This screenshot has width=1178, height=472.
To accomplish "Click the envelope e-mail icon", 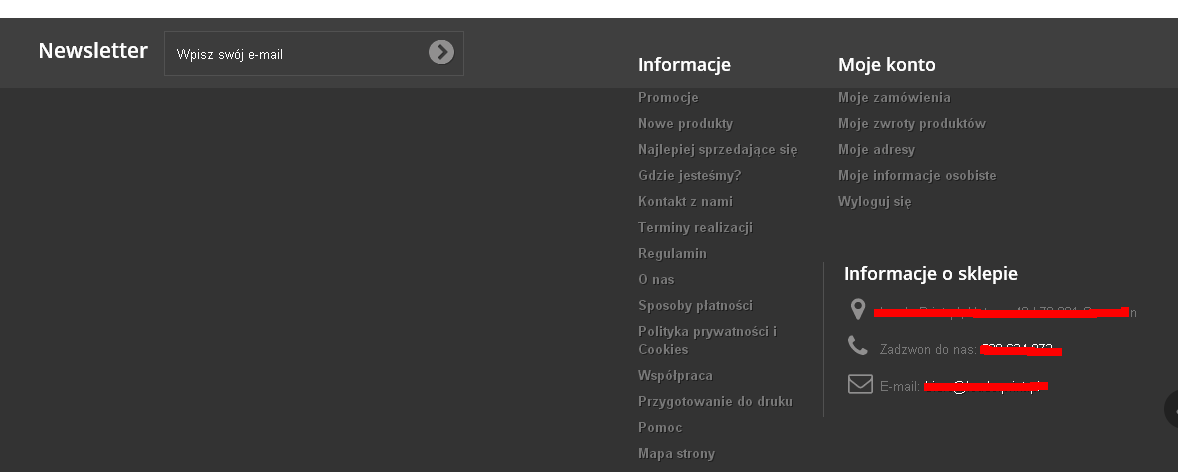I will pyautogui.click(x=860, y=384).
